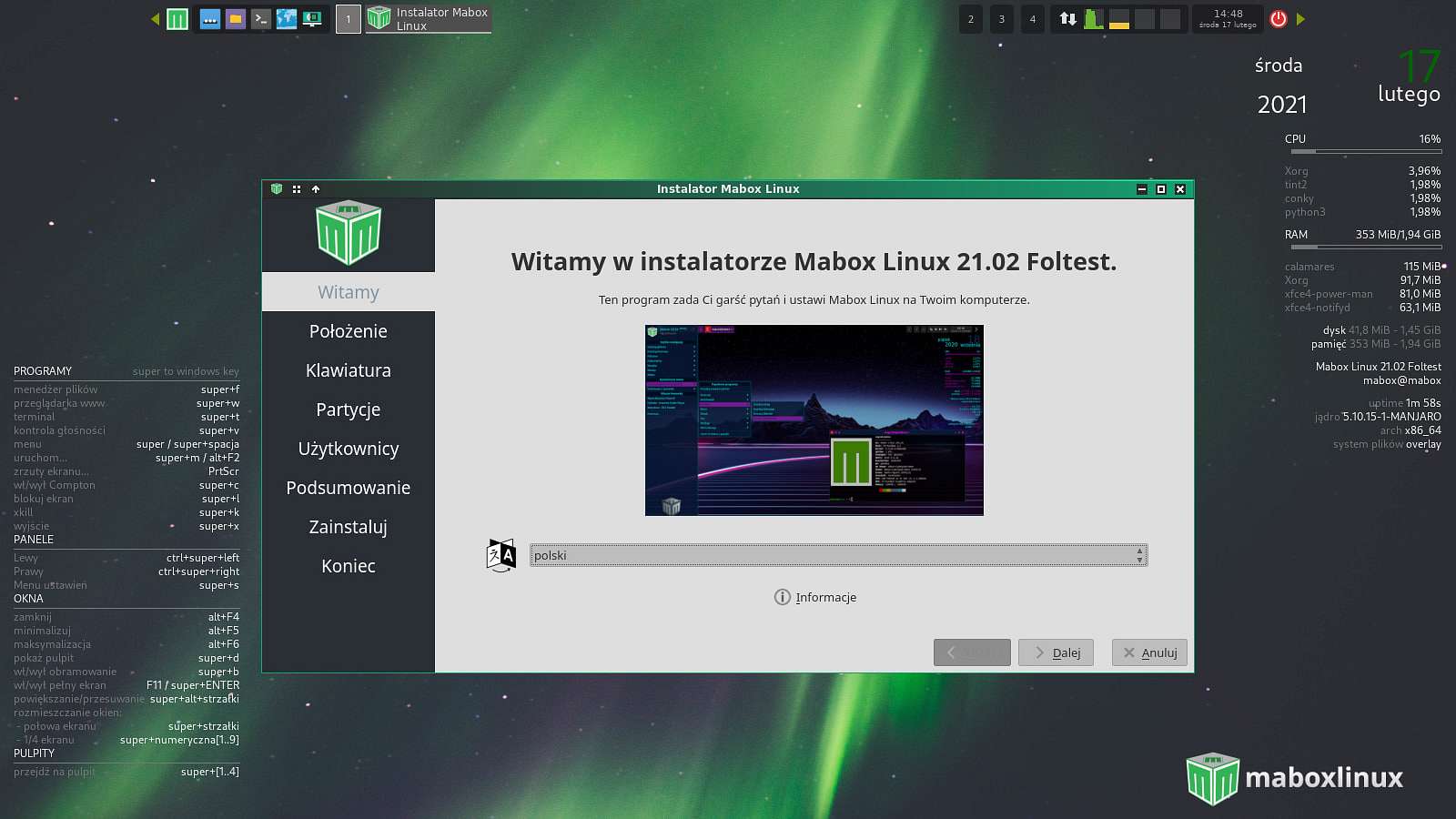
Task: Click the 'wł/wył Compton' shortcut entry
Action: (x=126, y=485)
